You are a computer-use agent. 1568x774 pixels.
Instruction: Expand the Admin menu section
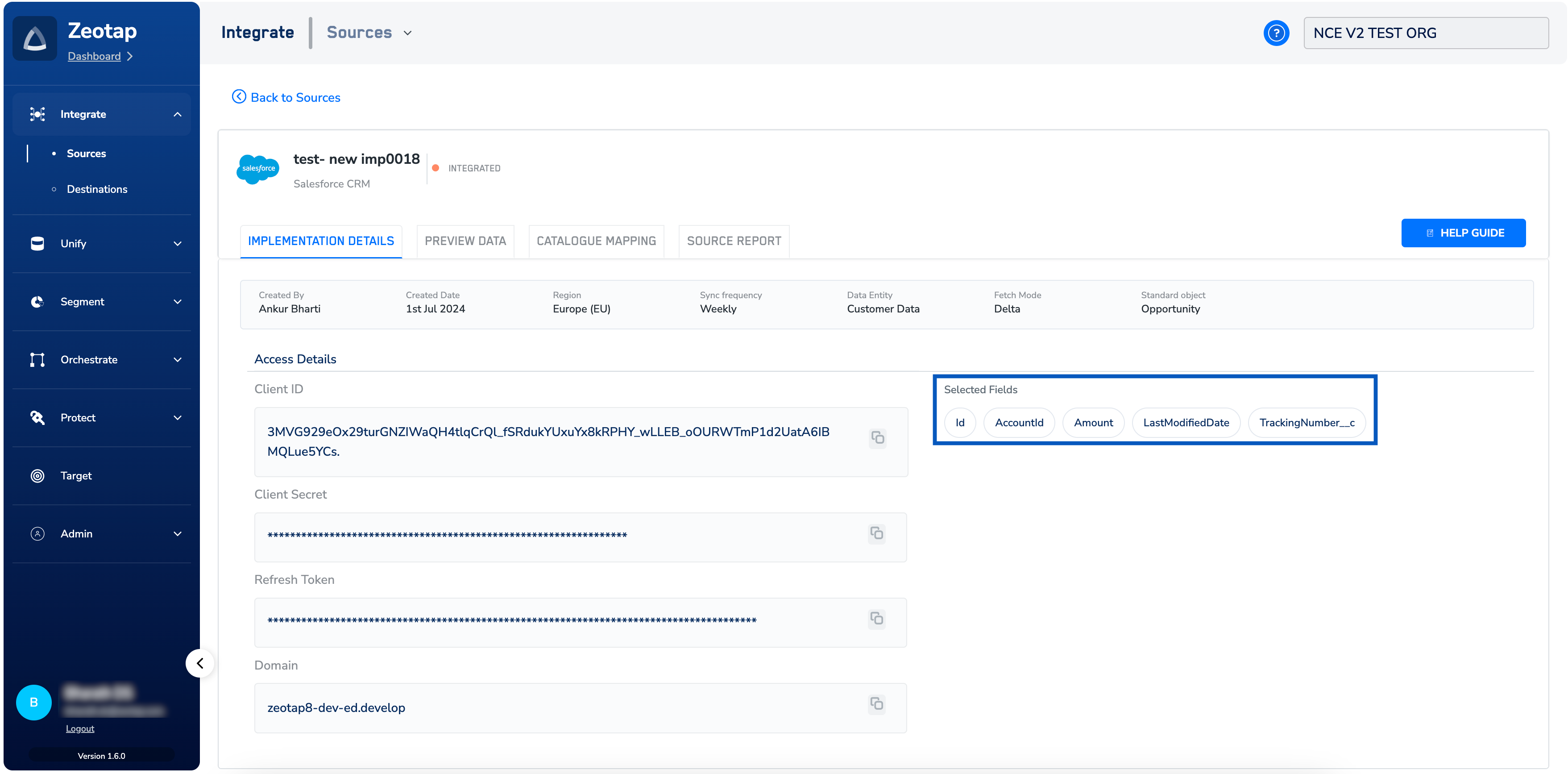[x=177, y=534]
